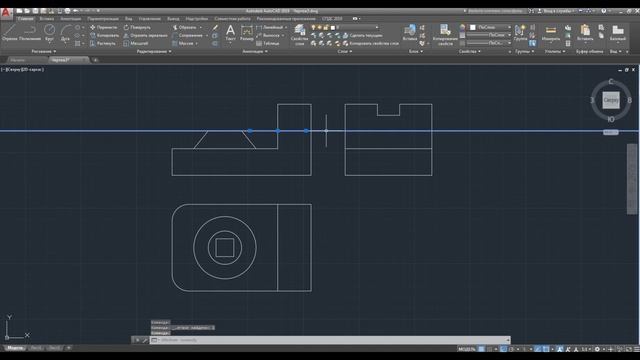Switch to the Вставка ribbon tab
Image resolution: width=640 pixels, height=360 pixels.
click(46, 19)
